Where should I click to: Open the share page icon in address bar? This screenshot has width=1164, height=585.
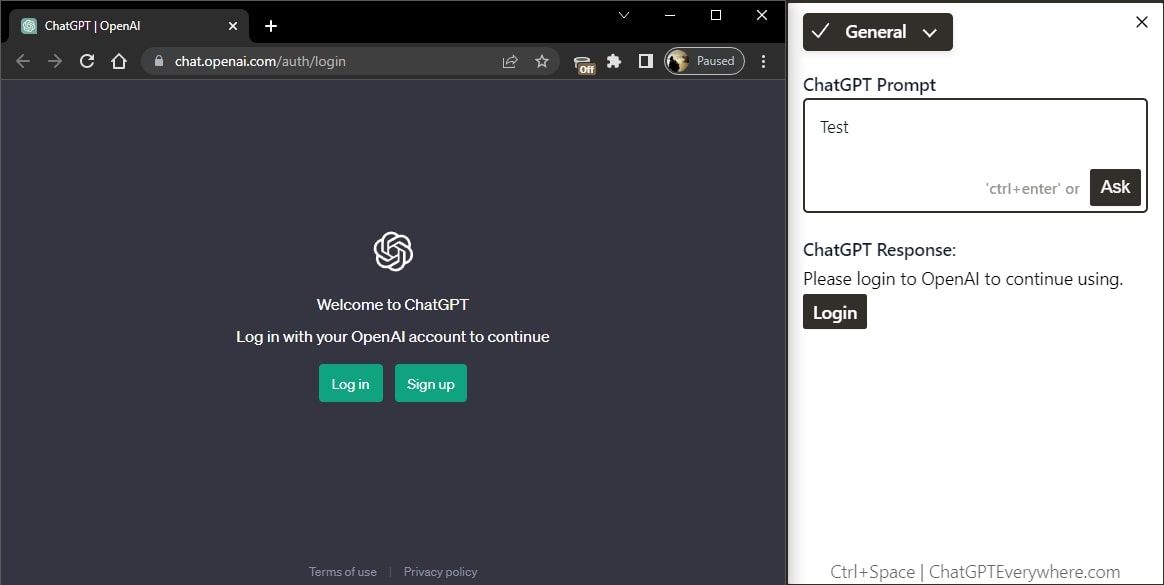pyautogui.click(x=510, y=62)
